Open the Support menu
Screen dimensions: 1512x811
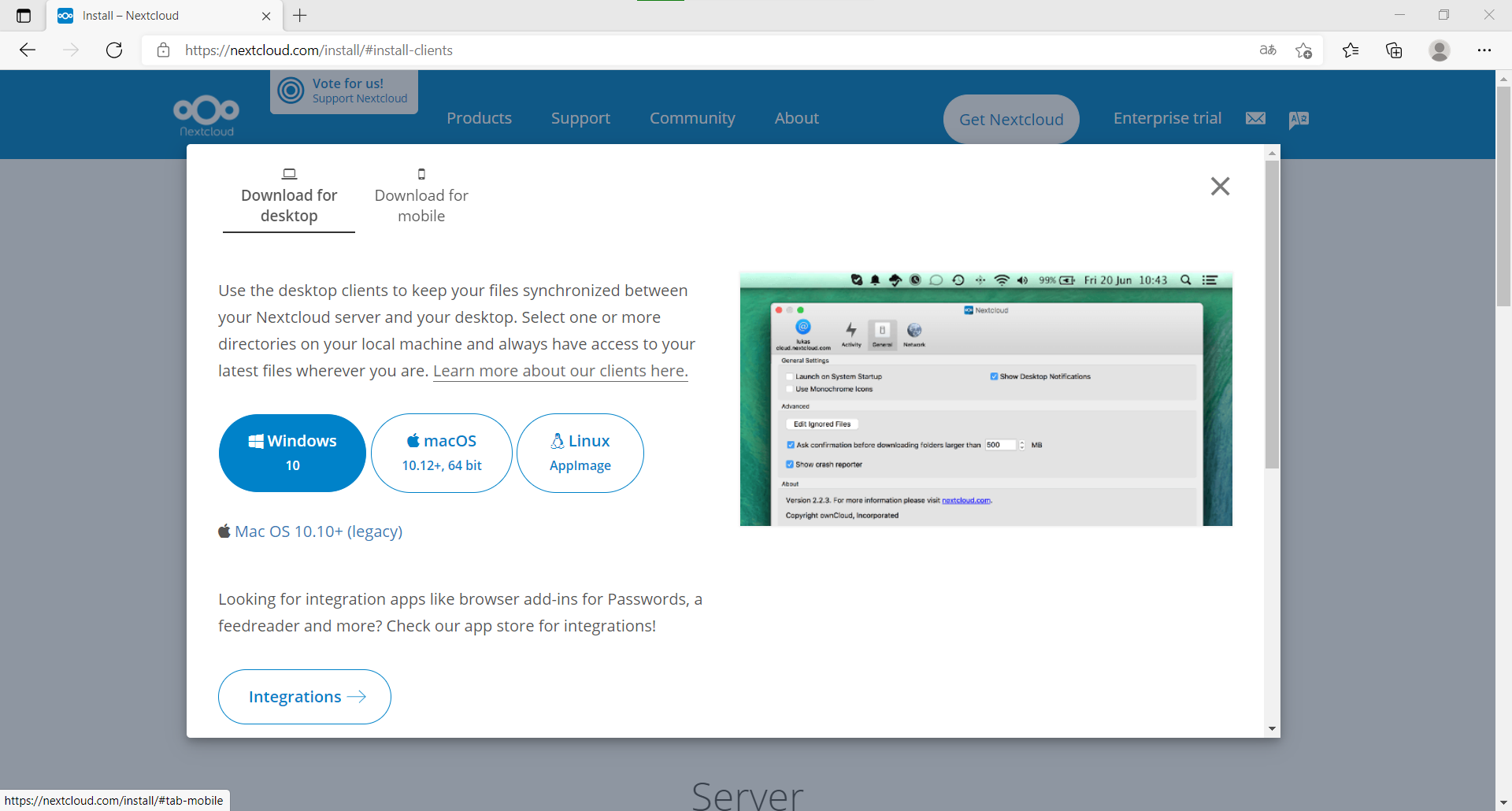pos(580,118)
